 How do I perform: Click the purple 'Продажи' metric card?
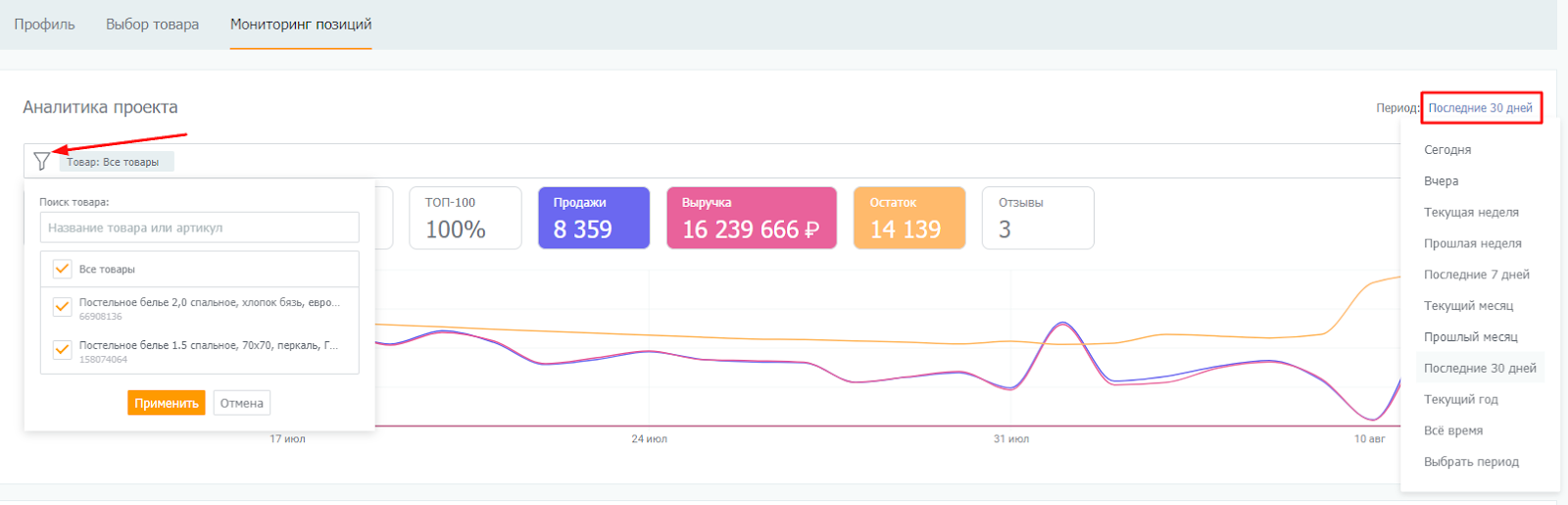click(x=593, y=218)
